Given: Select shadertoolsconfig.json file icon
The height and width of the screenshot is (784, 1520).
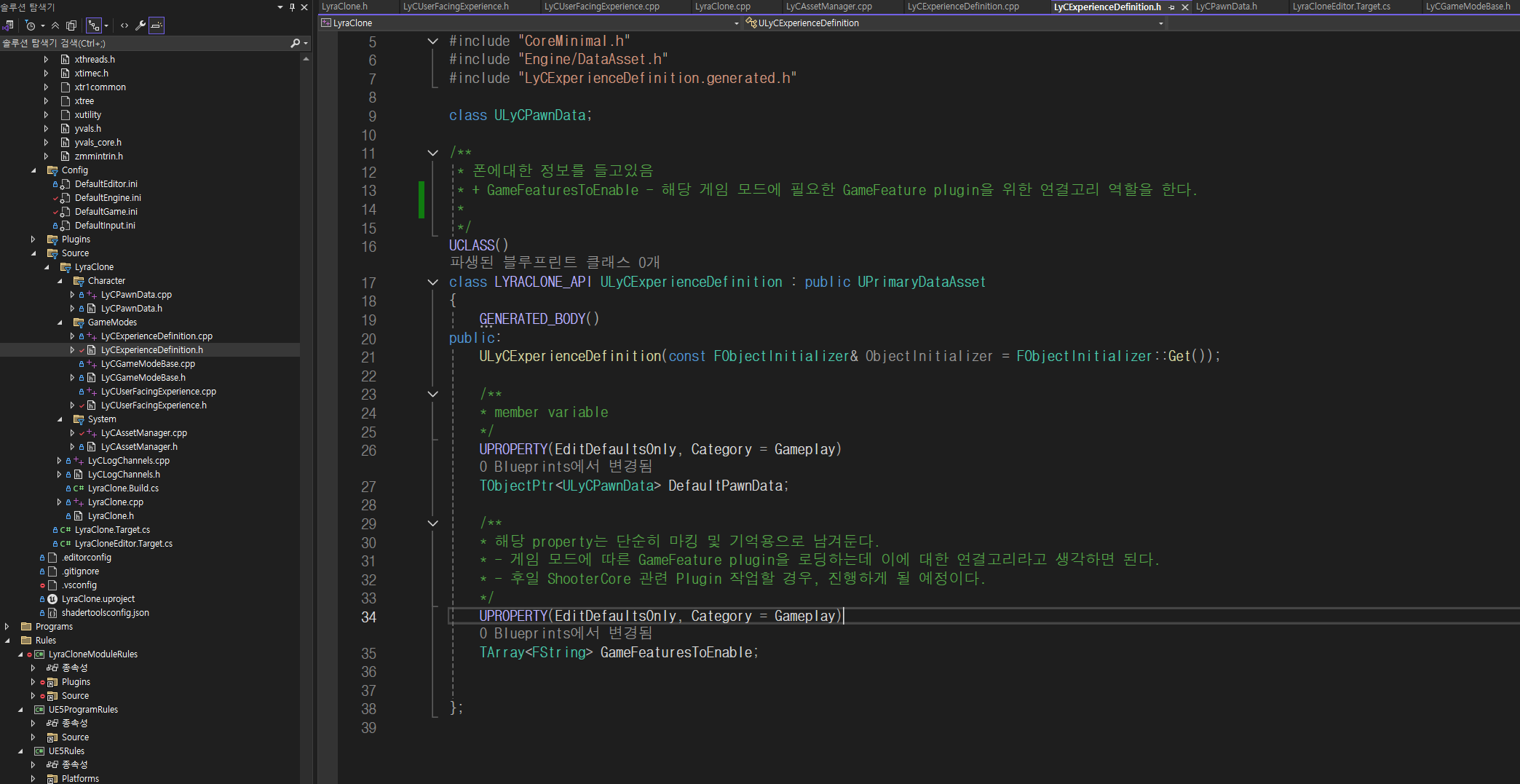Looking at the screenshot, I should [x=52, y=613].
